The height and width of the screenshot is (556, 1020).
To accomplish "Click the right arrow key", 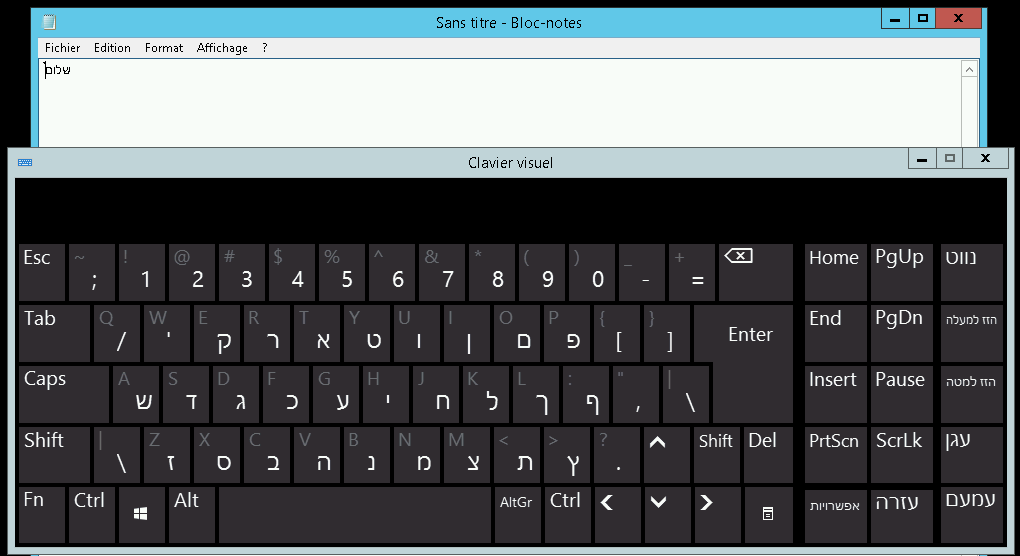I will coord(716,514).
